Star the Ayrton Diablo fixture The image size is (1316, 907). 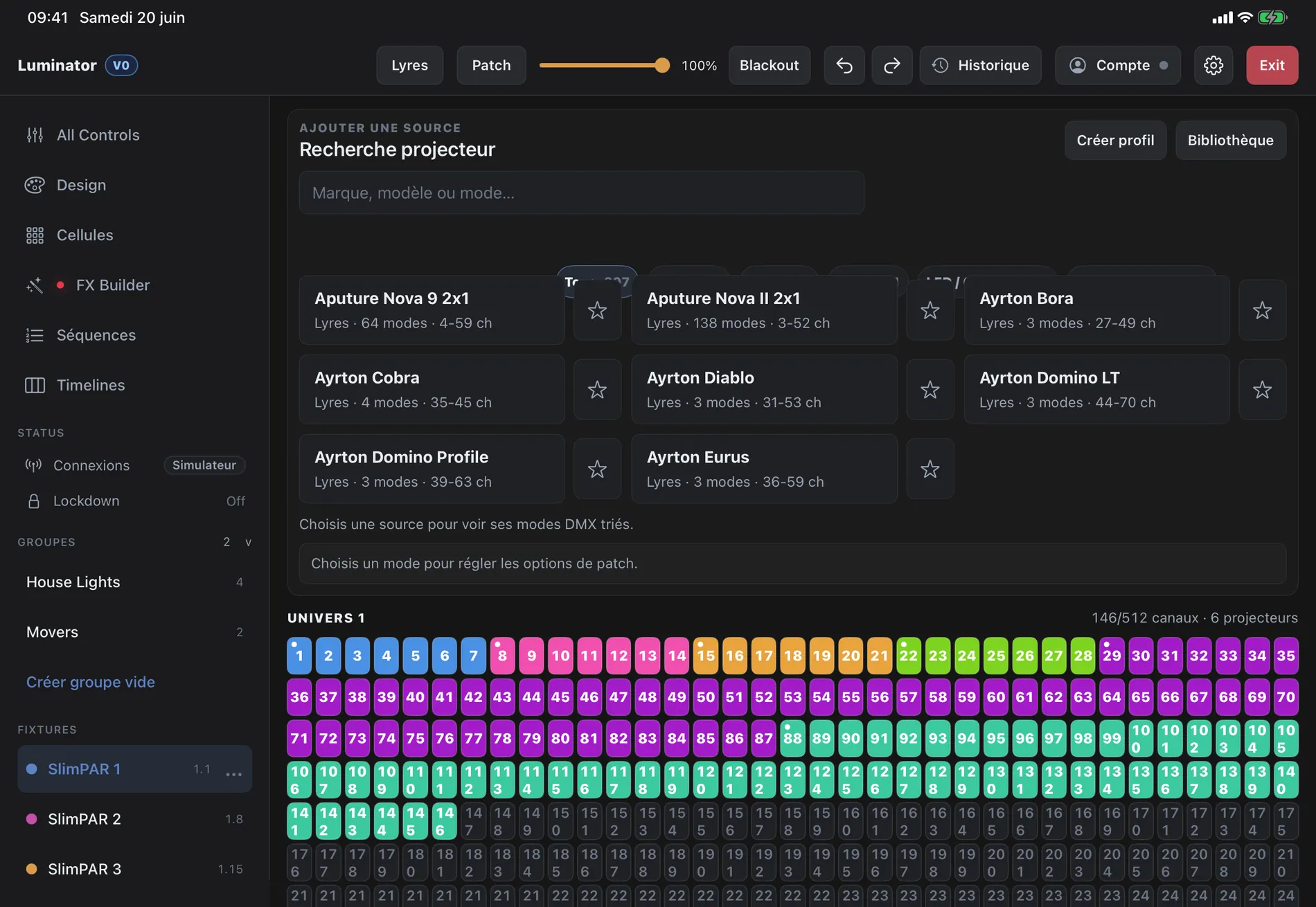[930, 390]
